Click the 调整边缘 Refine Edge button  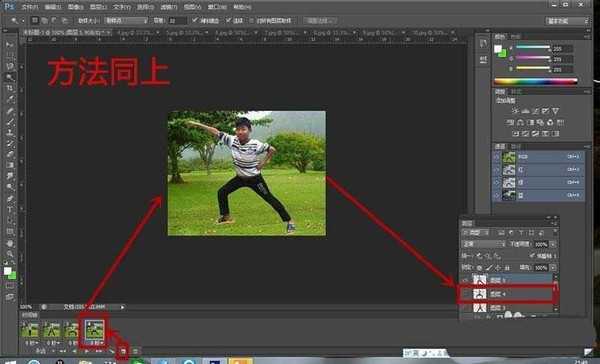click(320, 21)
